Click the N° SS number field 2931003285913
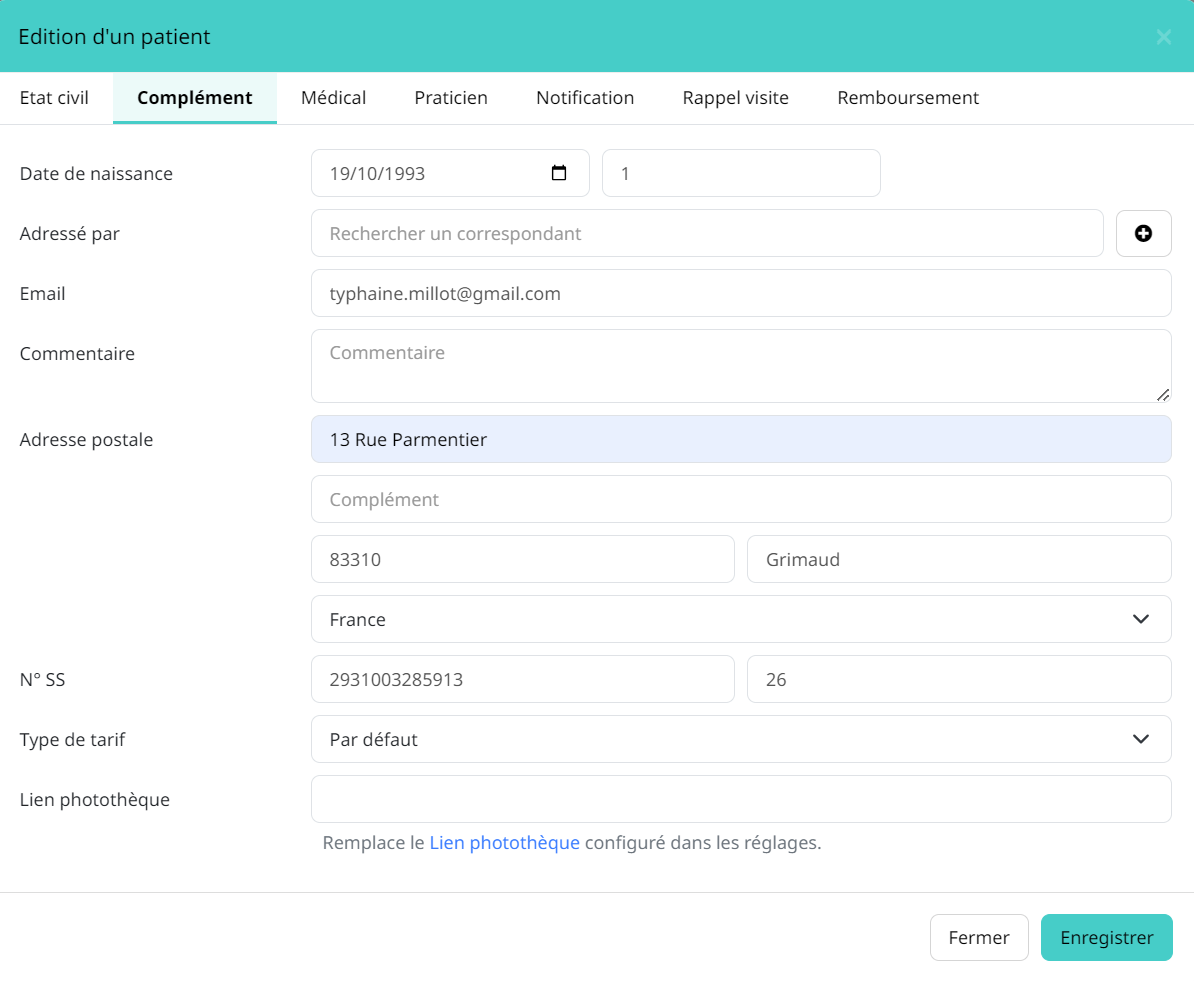Screen dimensions: 1194x981 522,679
